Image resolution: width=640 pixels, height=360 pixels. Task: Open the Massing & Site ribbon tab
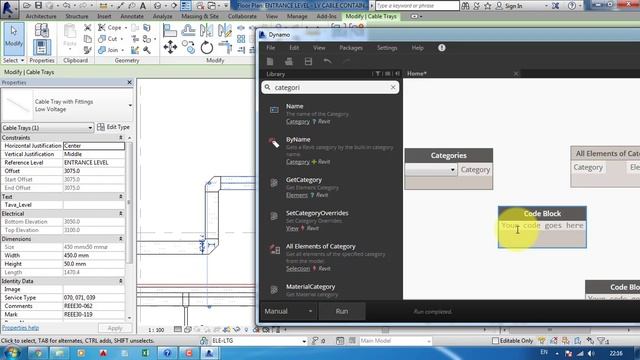click(x=200, y=16)
